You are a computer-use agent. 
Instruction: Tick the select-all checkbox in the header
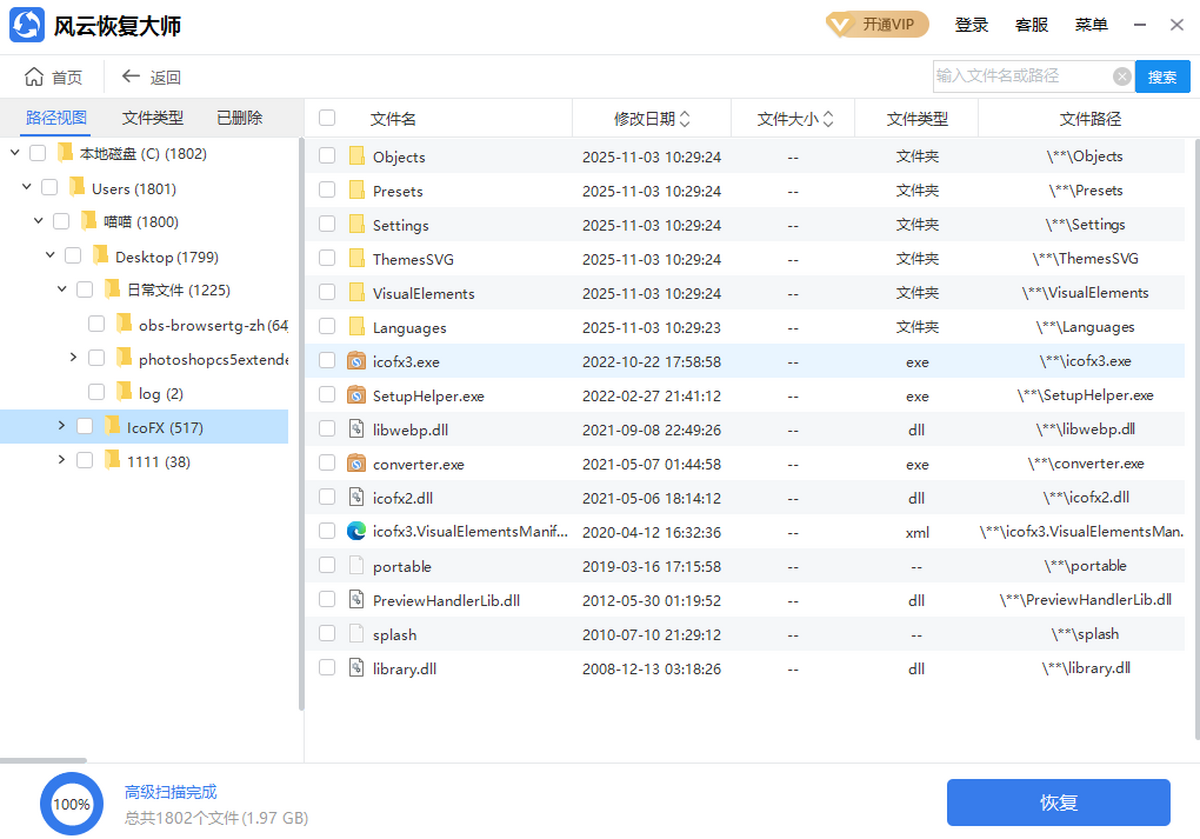tap(327, 118)
